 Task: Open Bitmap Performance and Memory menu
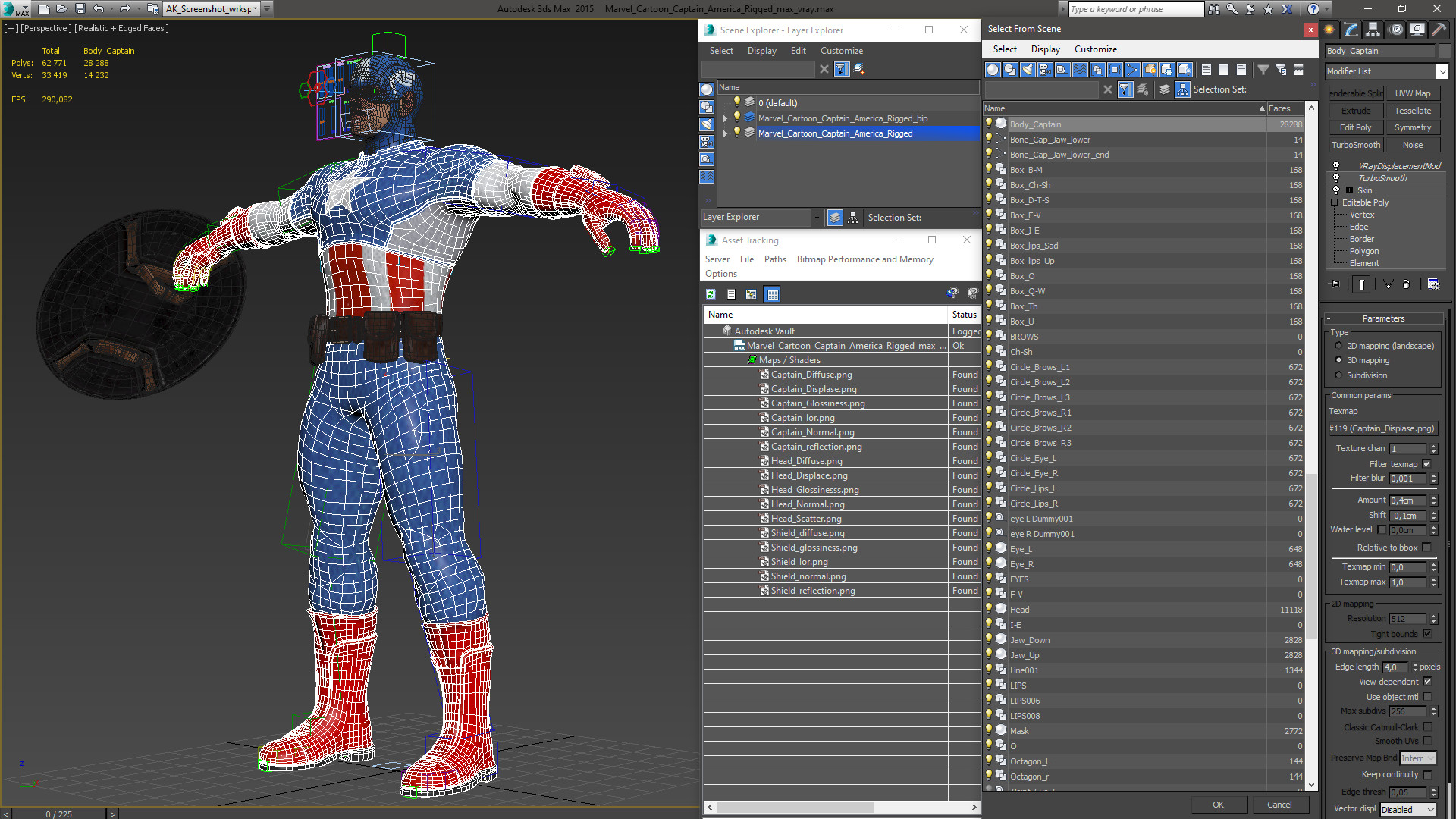(x=864, y=259)
